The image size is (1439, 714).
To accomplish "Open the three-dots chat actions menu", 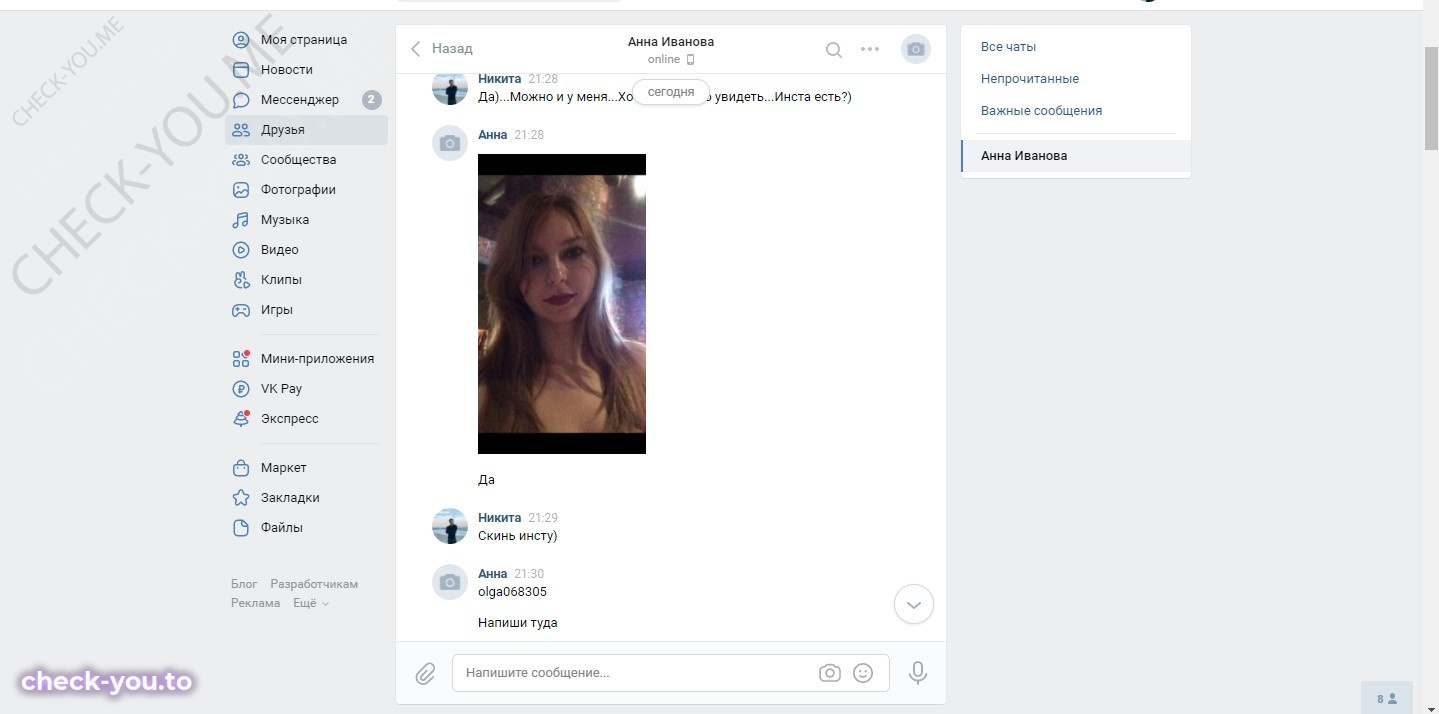I will (870, 49).
